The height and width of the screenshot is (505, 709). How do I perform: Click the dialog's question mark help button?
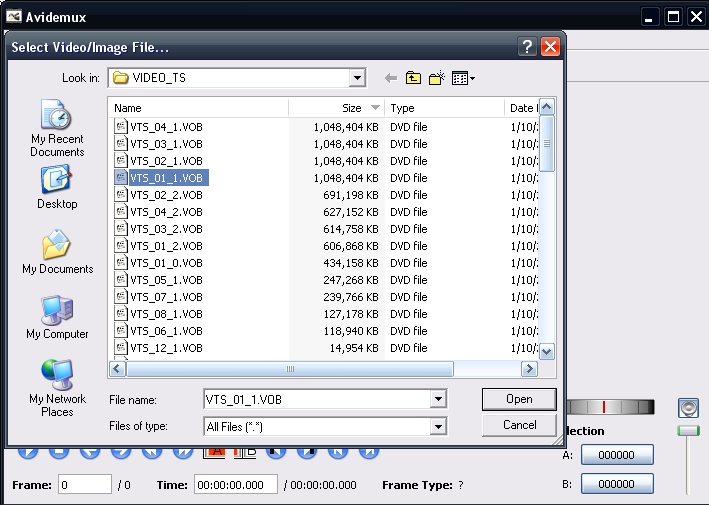click(x=527, y=47)
